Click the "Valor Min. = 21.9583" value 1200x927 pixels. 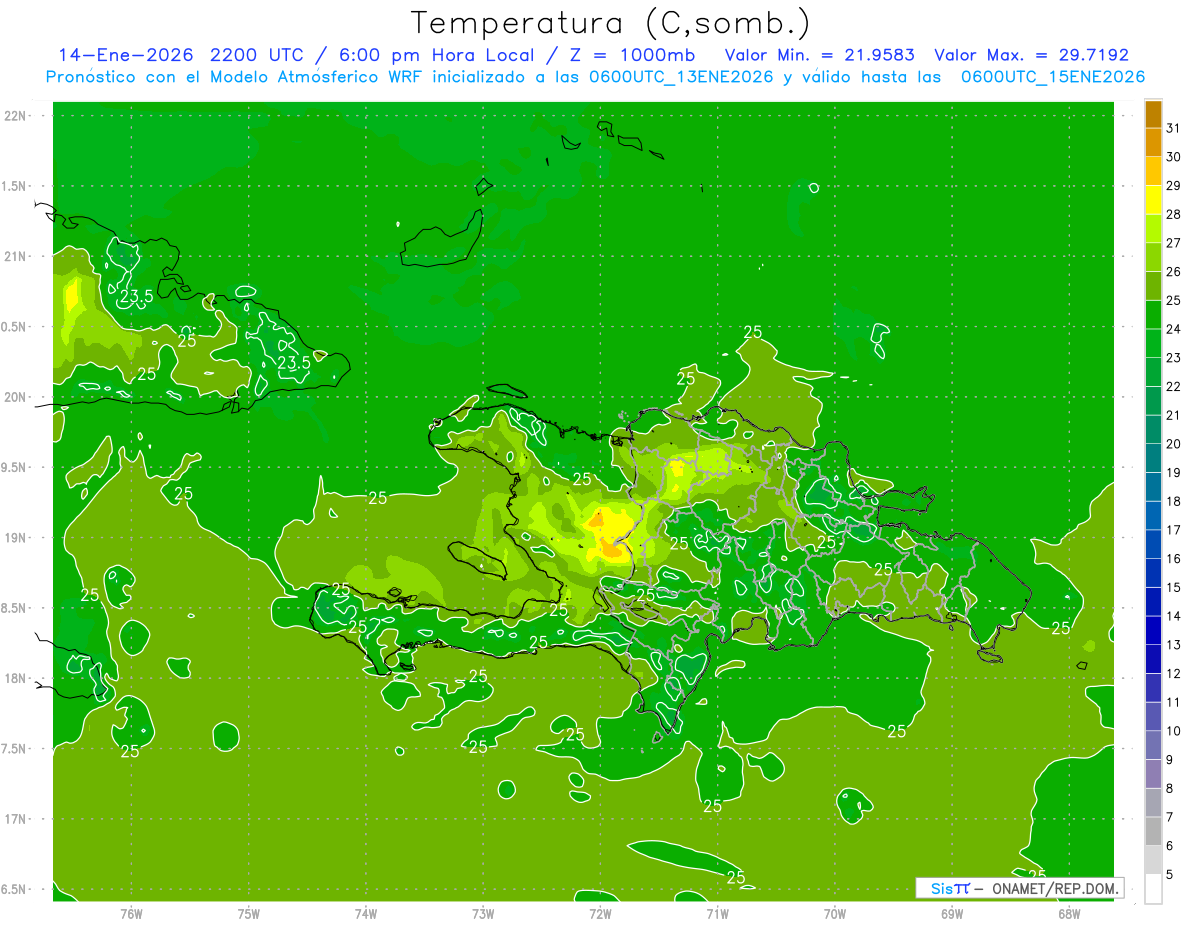(x=820, y=55)
